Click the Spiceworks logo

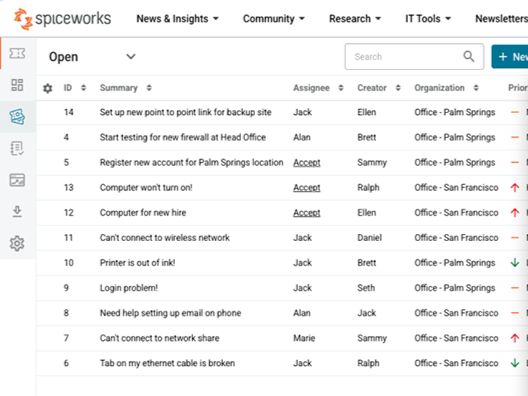point(62,19)
